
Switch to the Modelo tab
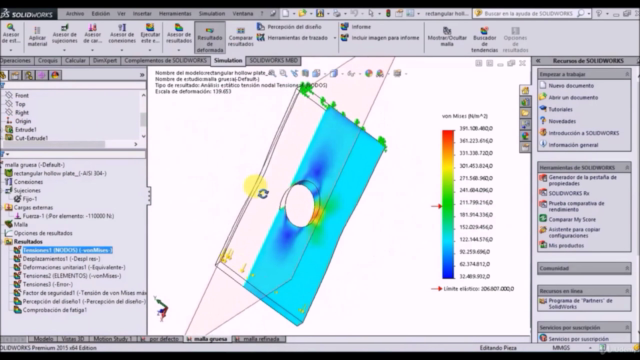pyautogui.click(x=43, y=339)
